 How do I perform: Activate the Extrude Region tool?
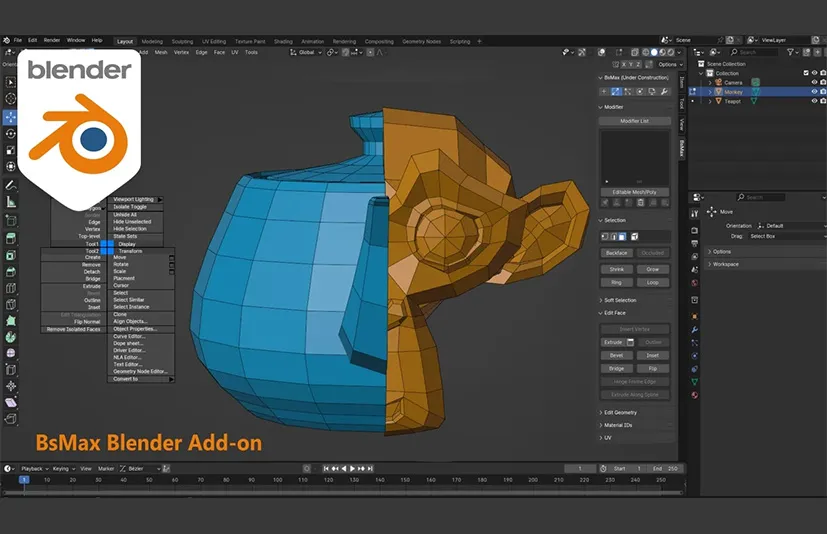(x=10, y=239)
